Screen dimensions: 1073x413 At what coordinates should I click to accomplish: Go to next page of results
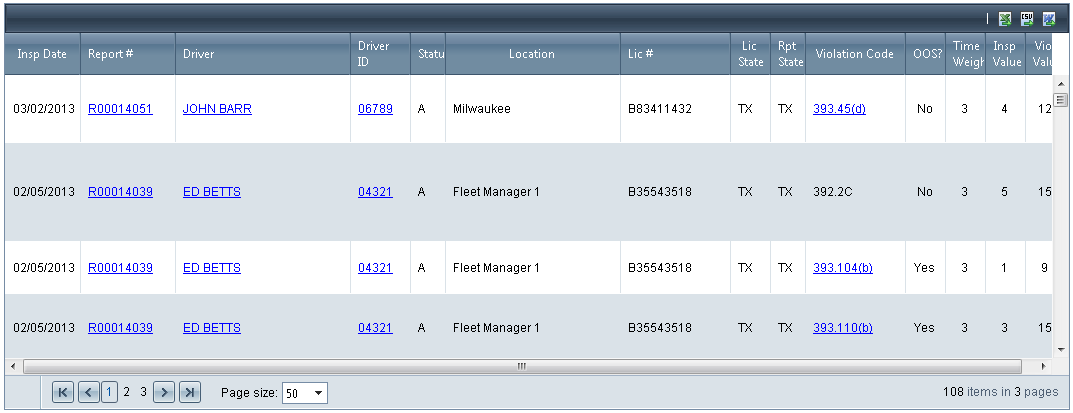click(164, 392)
